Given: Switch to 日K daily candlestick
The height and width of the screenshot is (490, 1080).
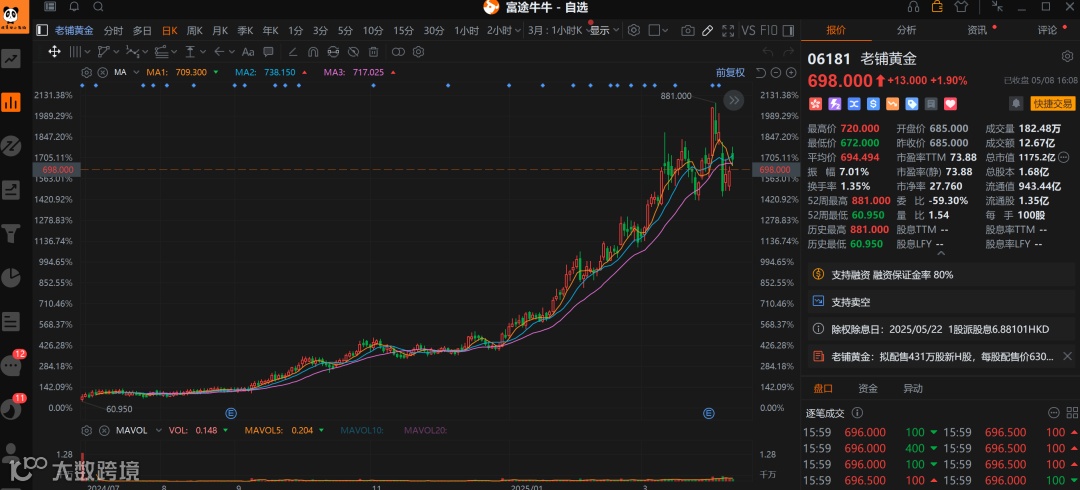Looking at the screenshot, I should [169, 30].
